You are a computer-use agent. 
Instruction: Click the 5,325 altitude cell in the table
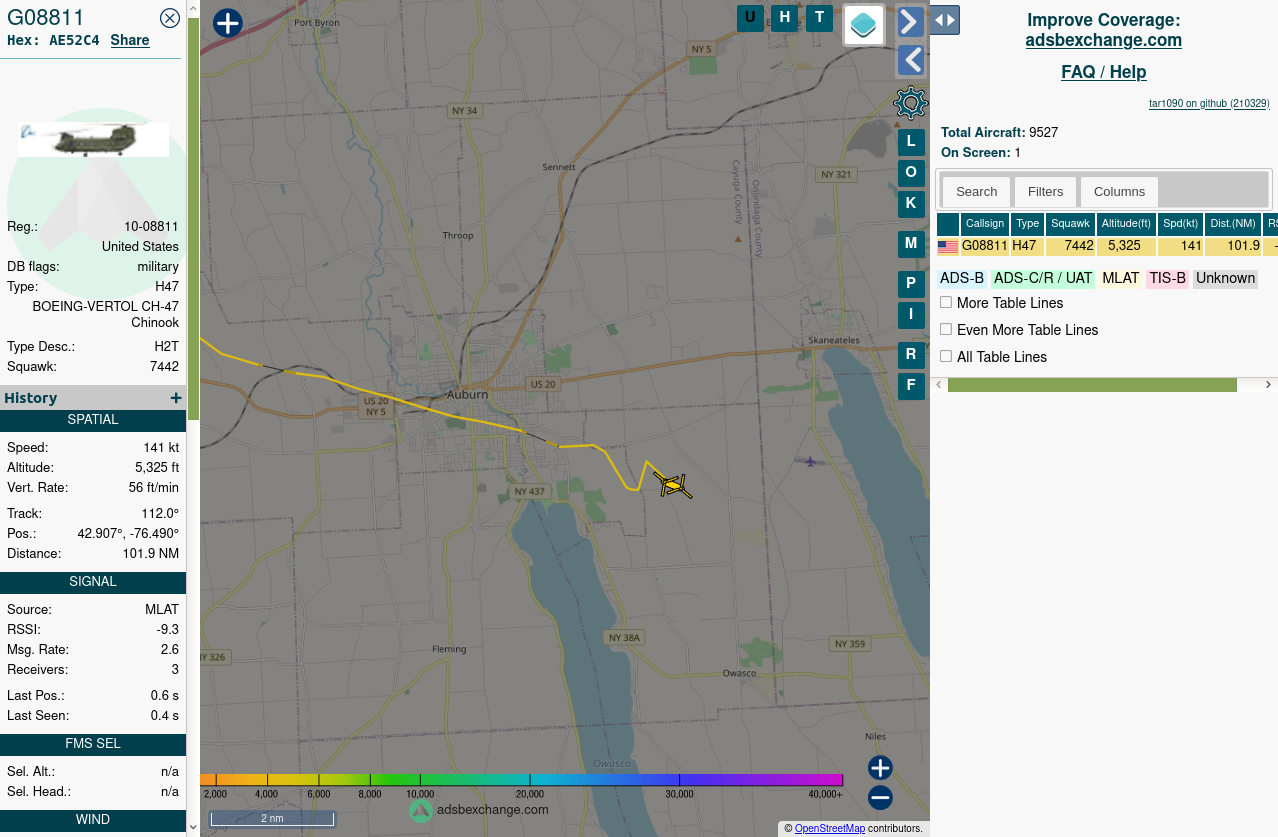coord(1126,246)
